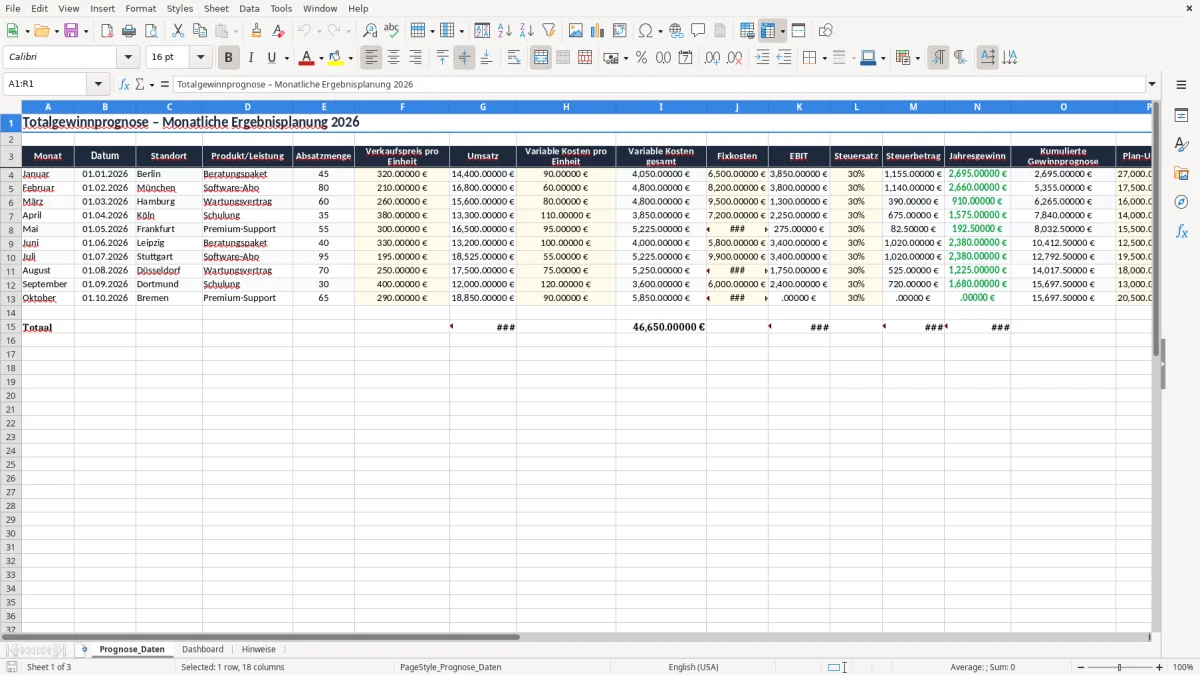Expand the Calibri font name dropdown
The image size is (1200, 675).
pyautogui.click(x=128, y=58)
